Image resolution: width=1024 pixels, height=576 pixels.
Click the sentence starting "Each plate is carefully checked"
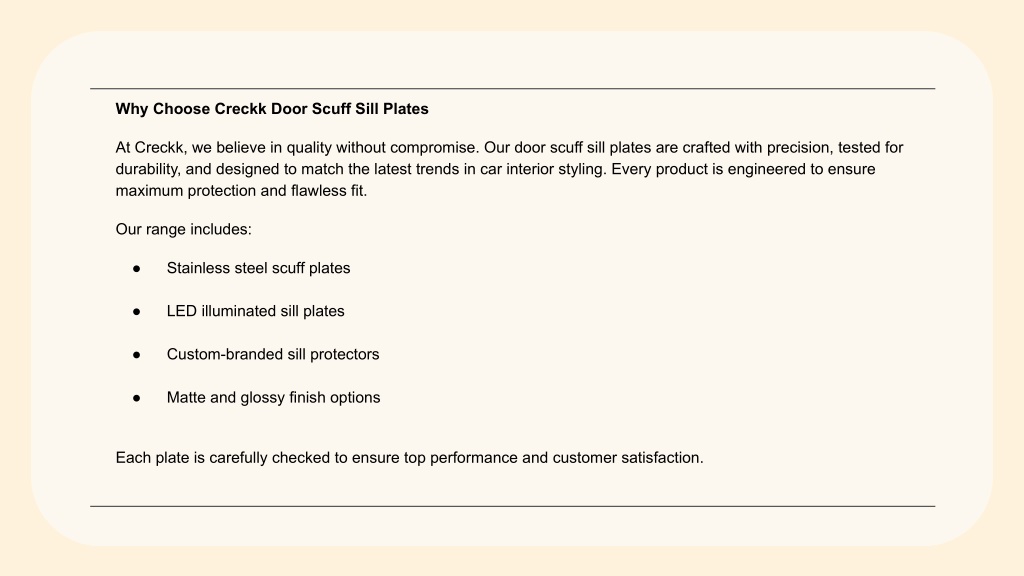[409, 458]
